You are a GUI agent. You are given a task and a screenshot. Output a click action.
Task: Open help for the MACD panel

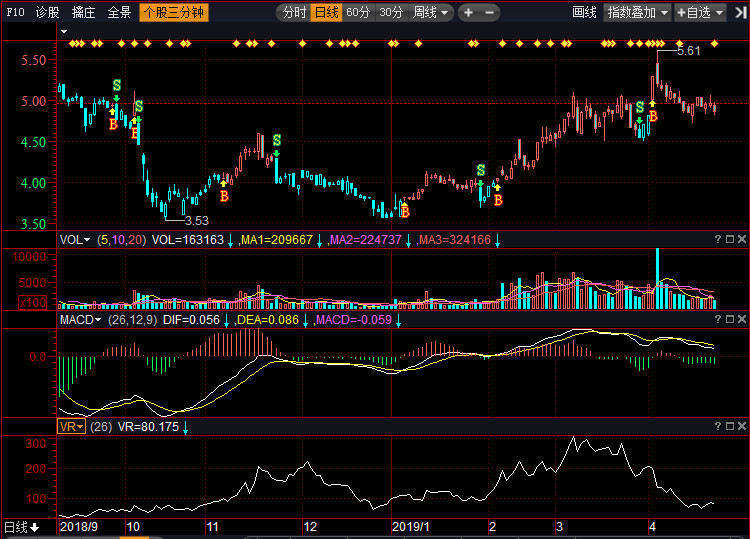pyautogui.click(x=717, y=319)
